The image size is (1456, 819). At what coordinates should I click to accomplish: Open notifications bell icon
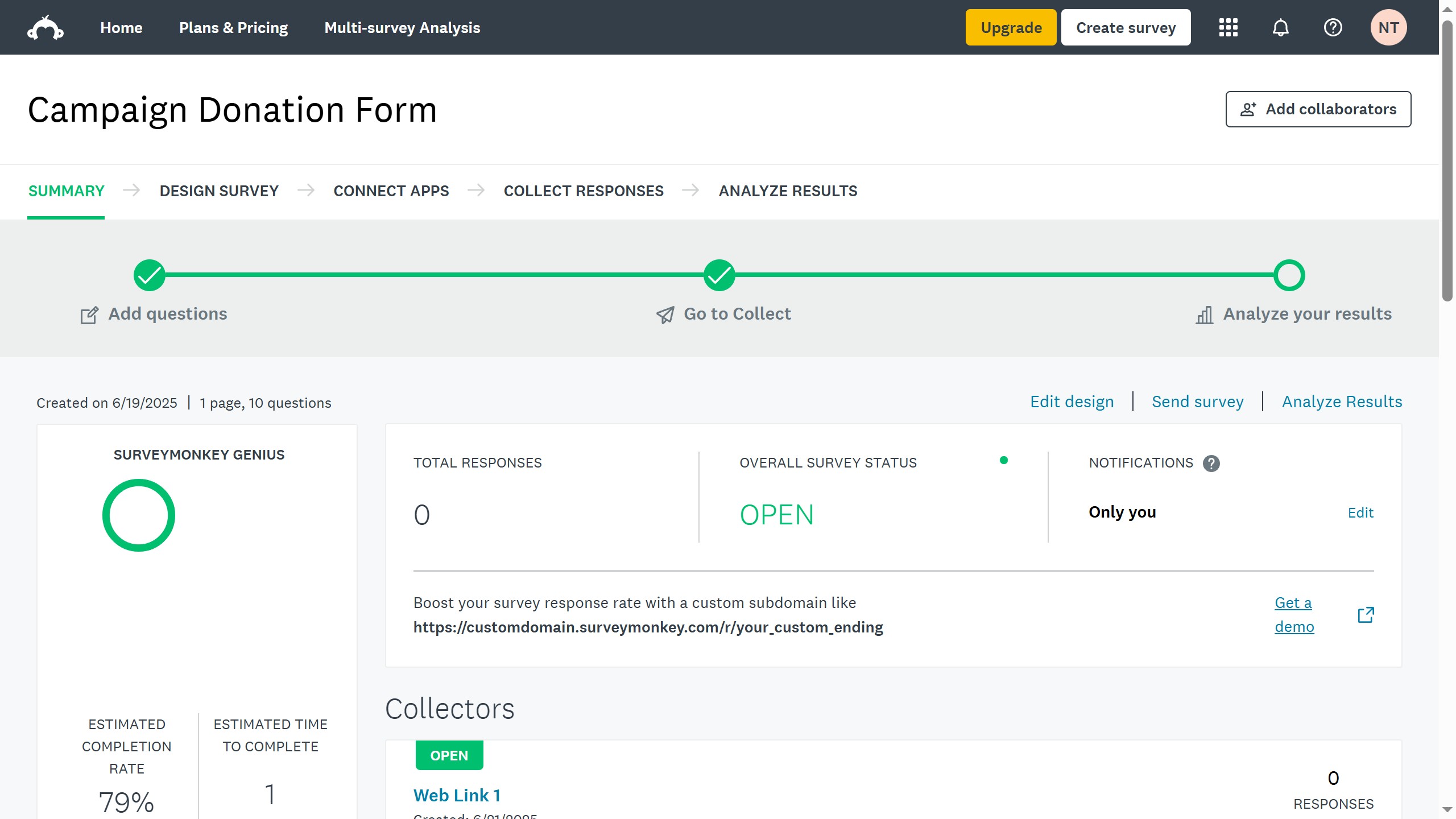coord(1280,28)
